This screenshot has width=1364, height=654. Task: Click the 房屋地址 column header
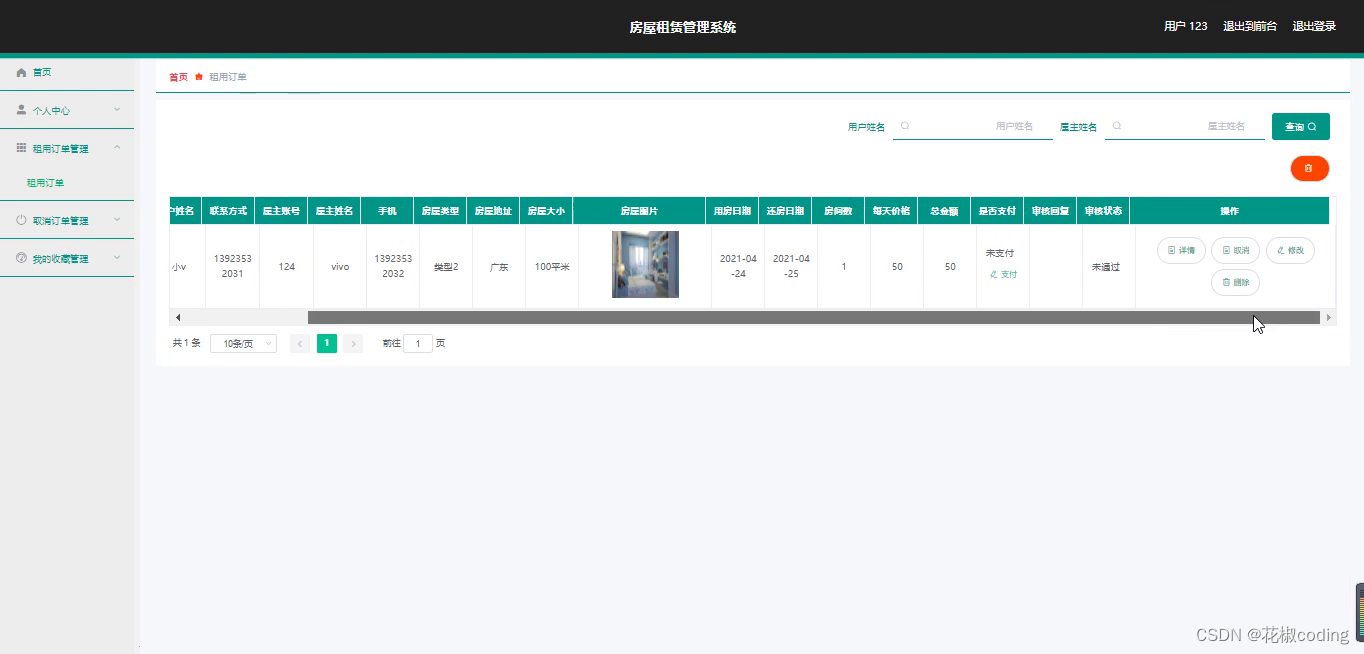[x=493, y=211]
